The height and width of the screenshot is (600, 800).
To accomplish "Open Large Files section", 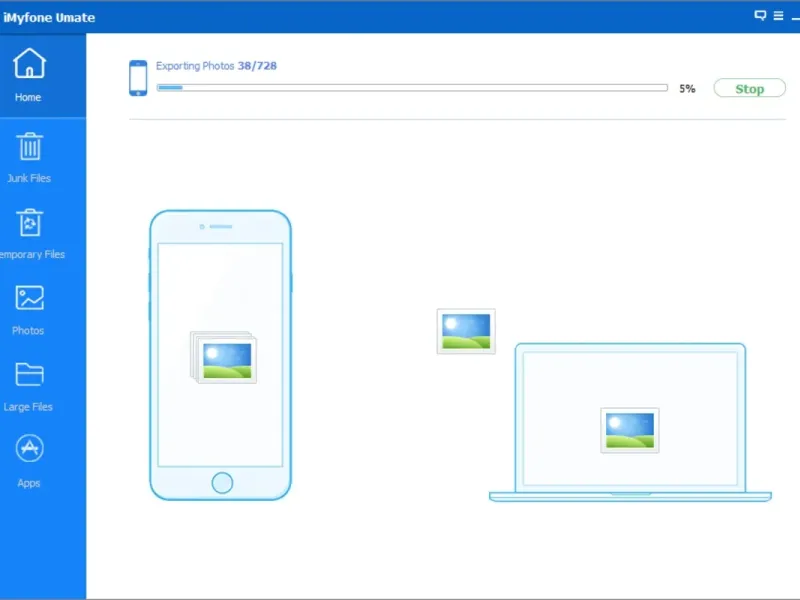I will click(29, 387).
